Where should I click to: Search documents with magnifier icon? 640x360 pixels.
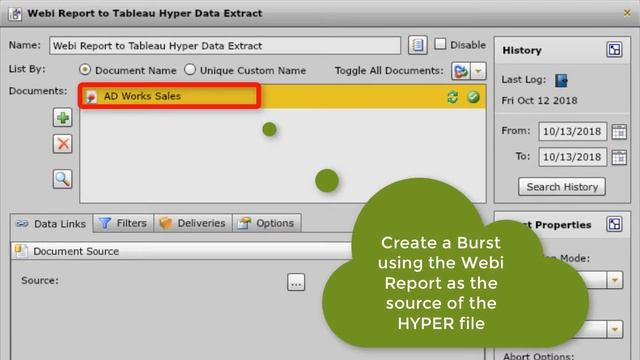tap(62, 179)
